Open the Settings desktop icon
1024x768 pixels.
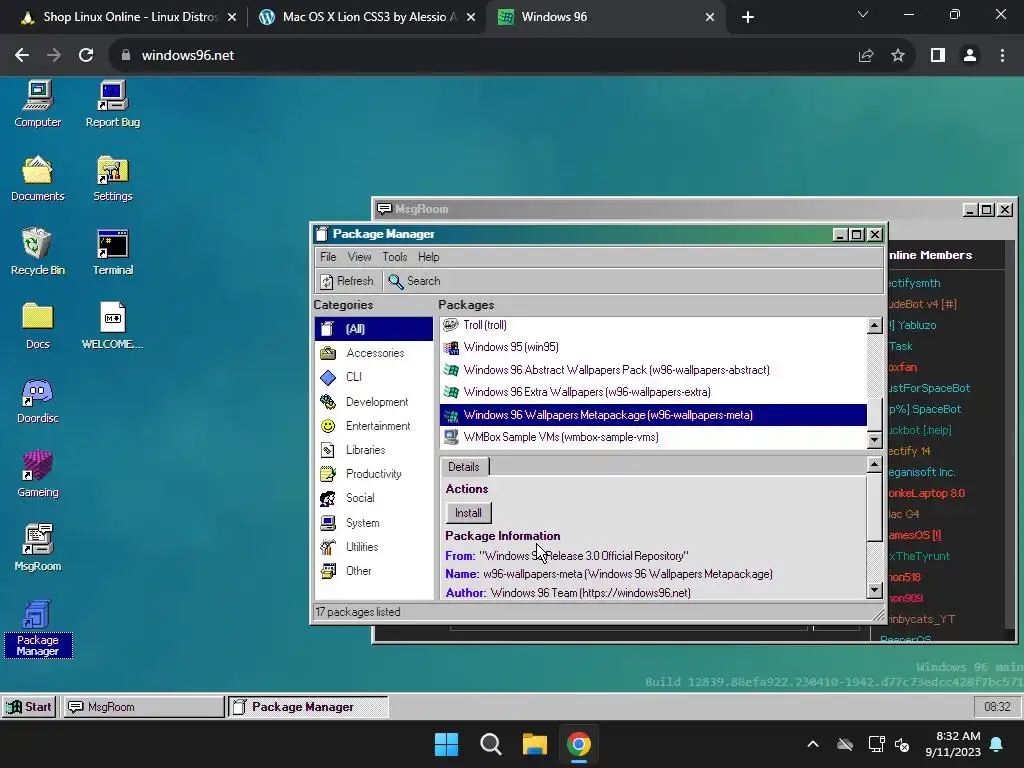tap(112, 178)
